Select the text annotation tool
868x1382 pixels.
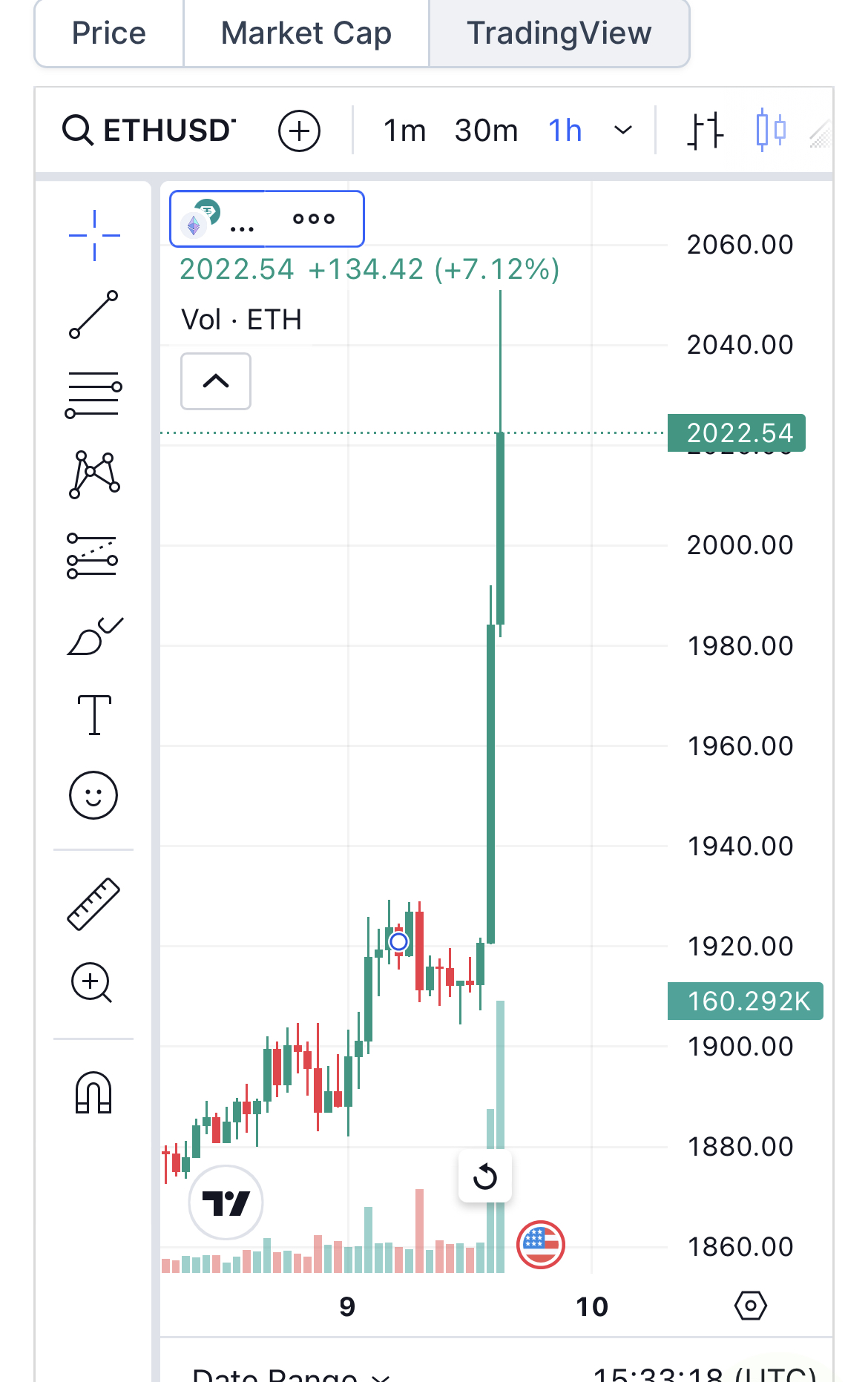pos(94,715)
